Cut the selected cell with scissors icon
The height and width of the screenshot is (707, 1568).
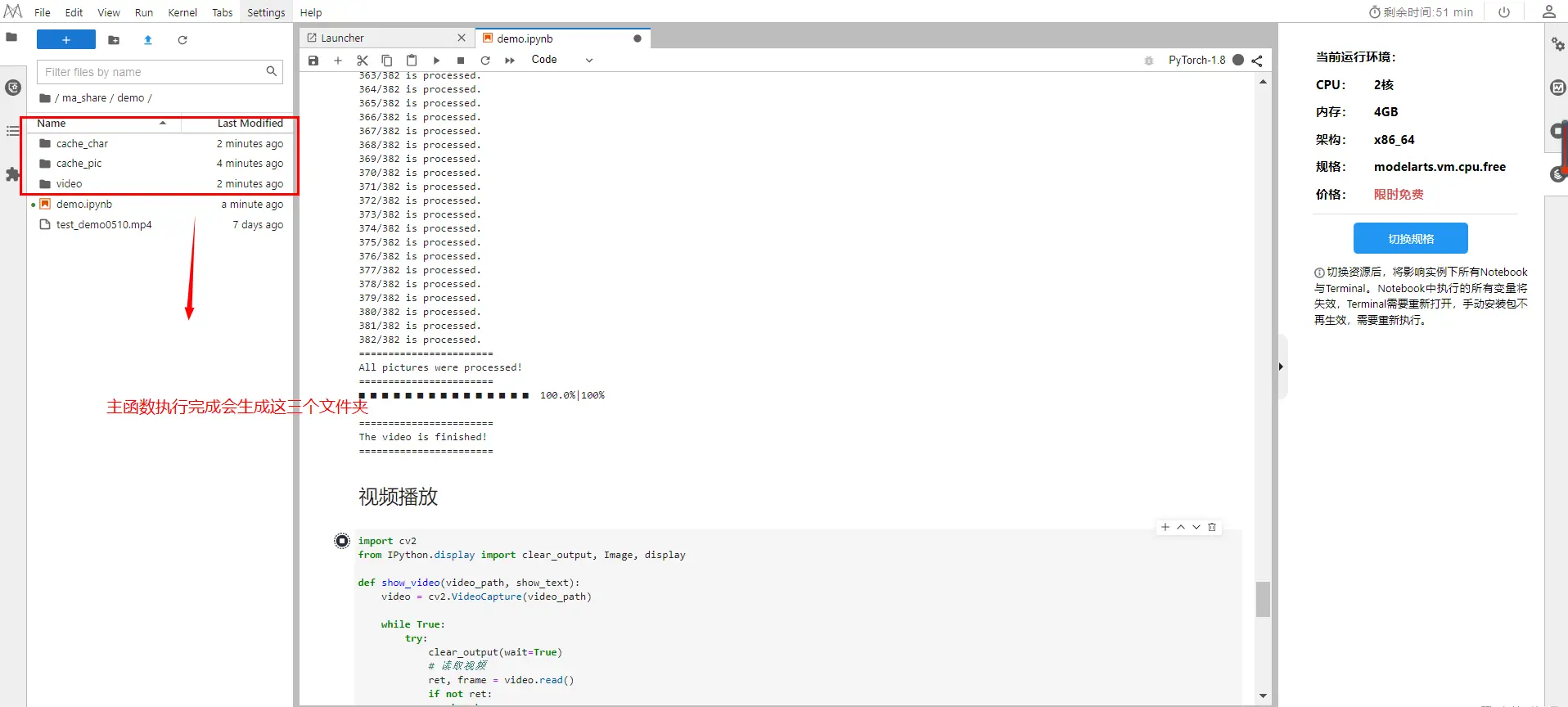[363, 61]
